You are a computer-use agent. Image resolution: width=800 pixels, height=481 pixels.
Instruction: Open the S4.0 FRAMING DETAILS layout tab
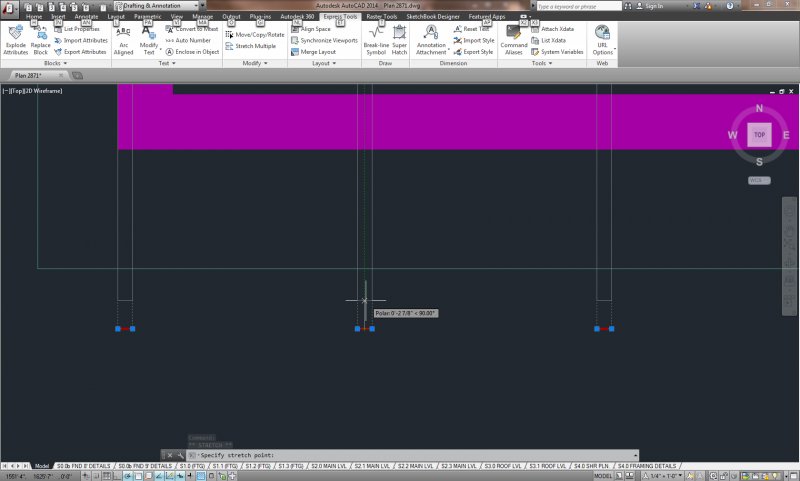coord(646,466)
